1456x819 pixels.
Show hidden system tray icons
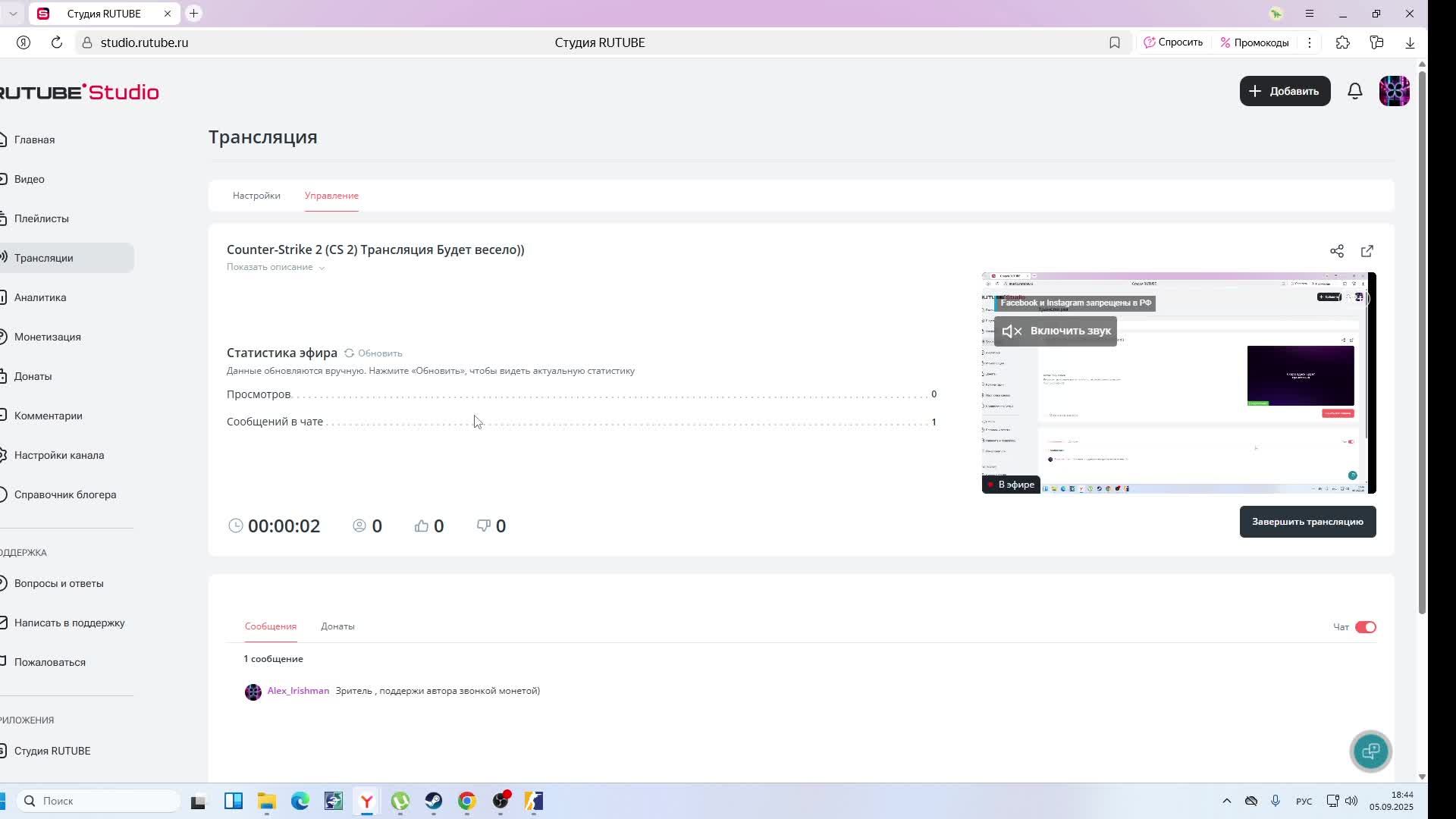[1226, 801]
